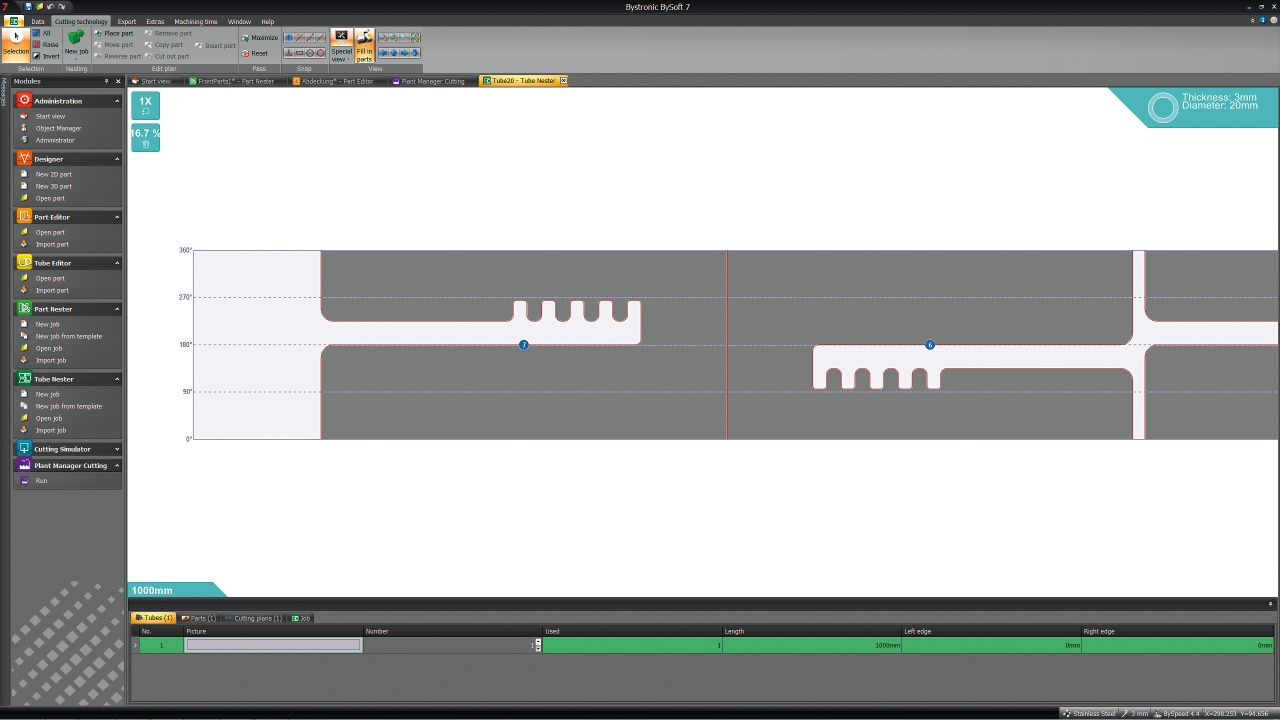
Task: Toggle the Fill in parts view
Action: point(364,46)
